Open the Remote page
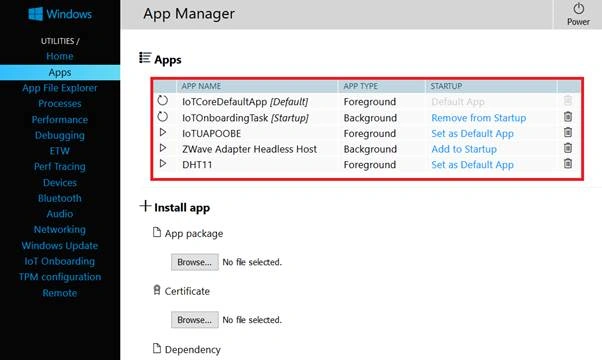 coord(60,293)
